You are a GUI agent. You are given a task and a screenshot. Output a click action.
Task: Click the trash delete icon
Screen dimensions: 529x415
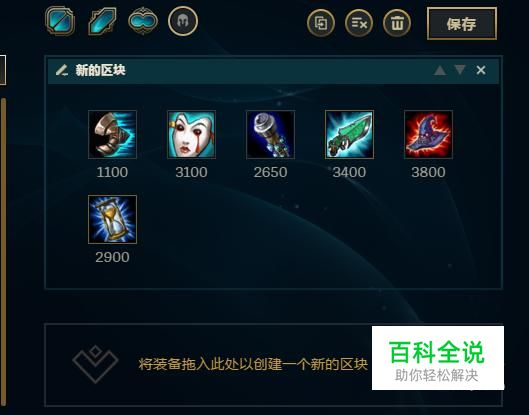coord(397,23)
